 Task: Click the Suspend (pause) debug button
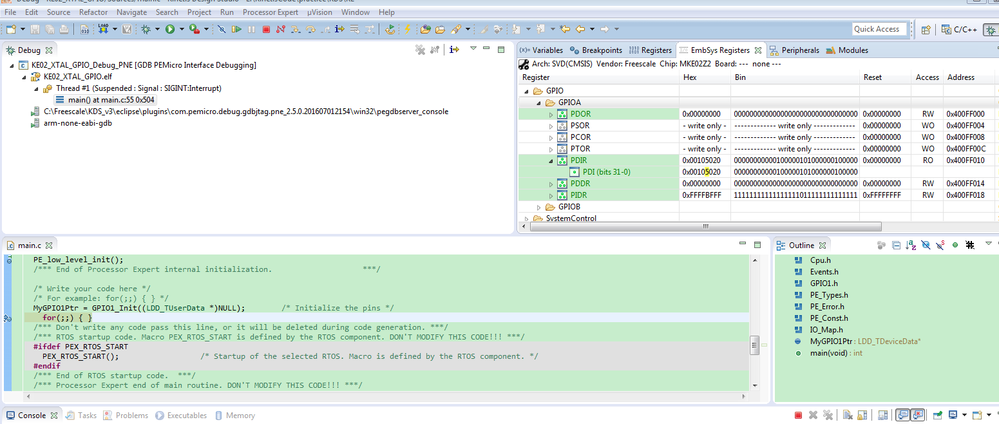pos(251,29)
